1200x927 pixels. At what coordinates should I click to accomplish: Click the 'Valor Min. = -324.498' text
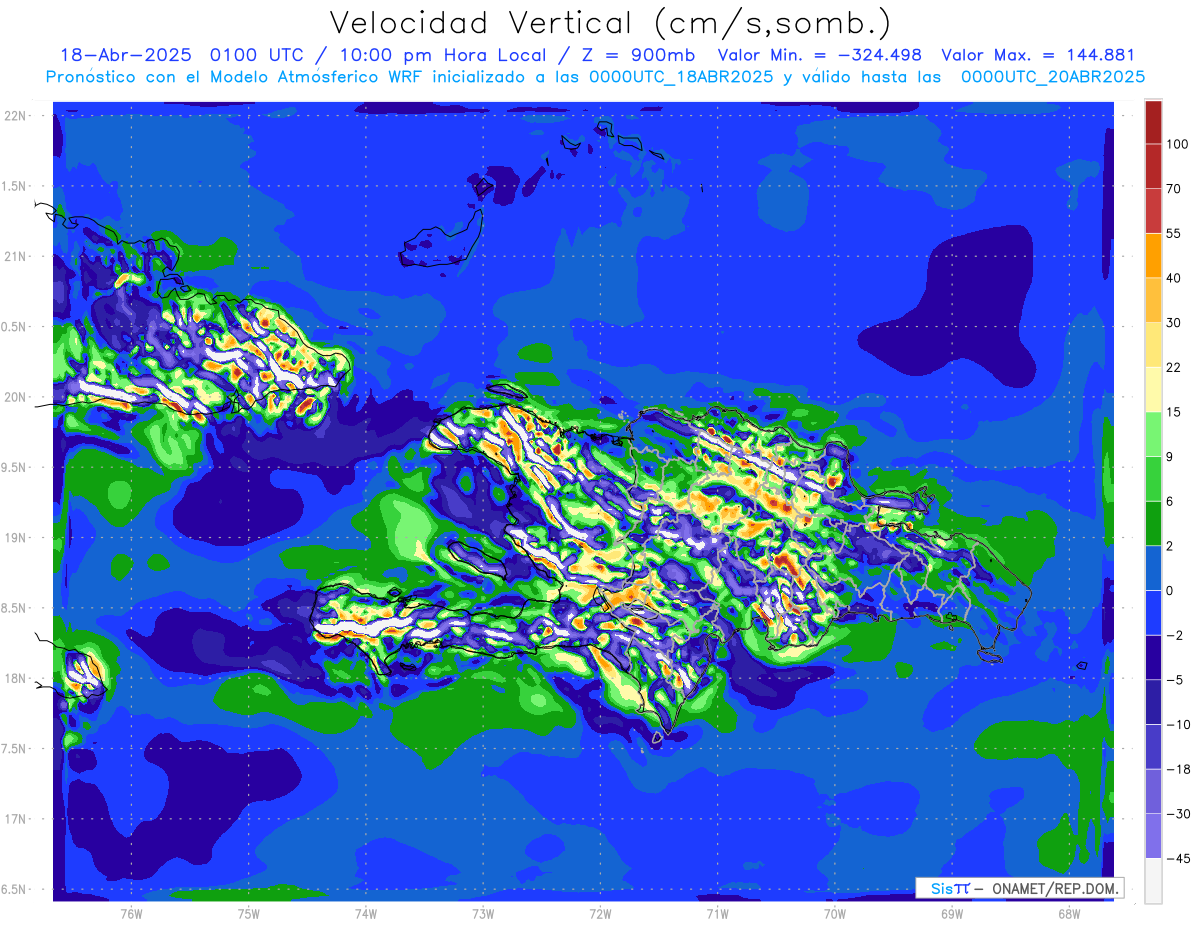click(820, 55)
